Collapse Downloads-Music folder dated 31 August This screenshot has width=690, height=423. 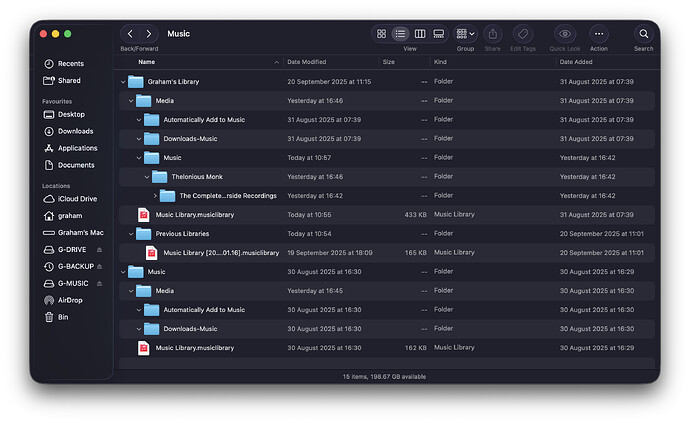coord(139,139)
